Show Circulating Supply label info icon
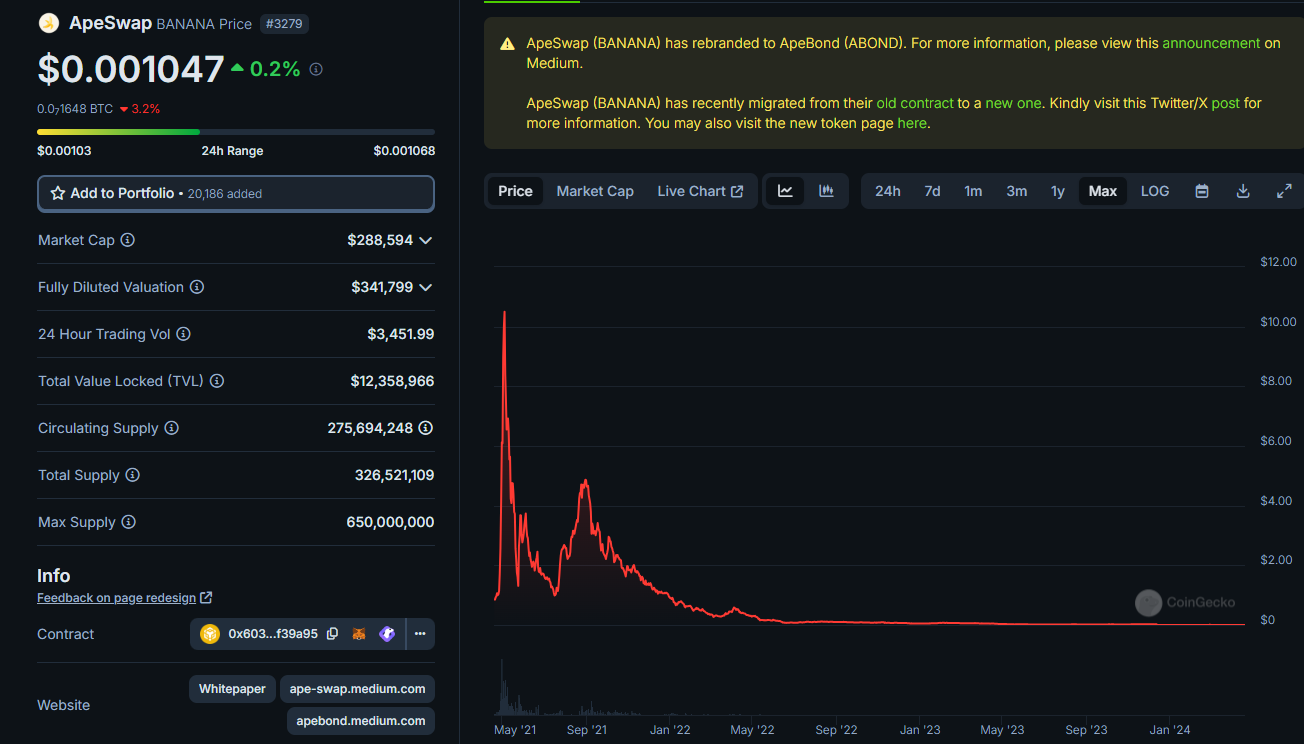The image size is (1304, 744). tap(171, 428)
